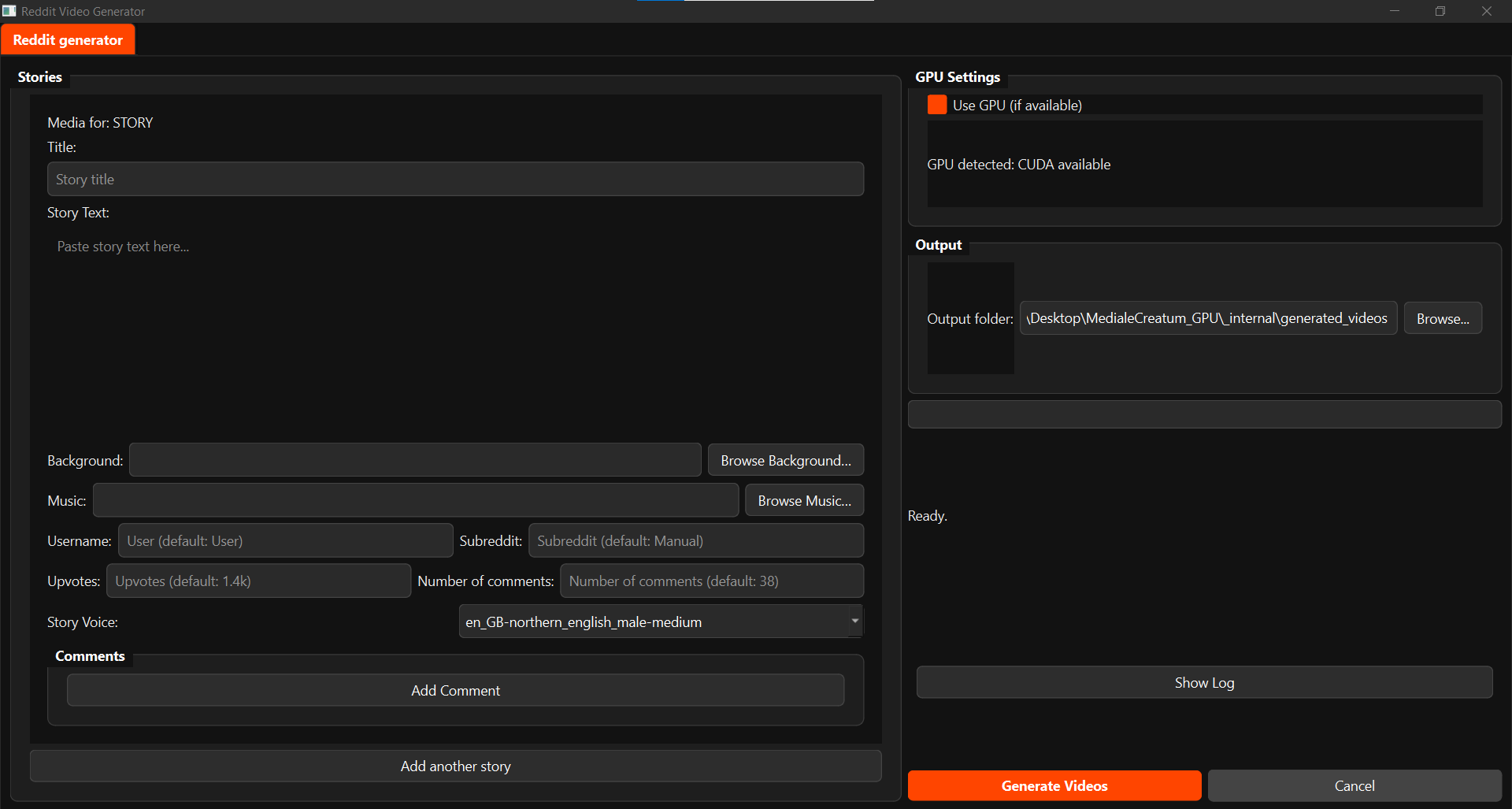The width and height of the screenshot is (1512, 809).
Task: Click the Browse Background button
Action: (785, 460)
